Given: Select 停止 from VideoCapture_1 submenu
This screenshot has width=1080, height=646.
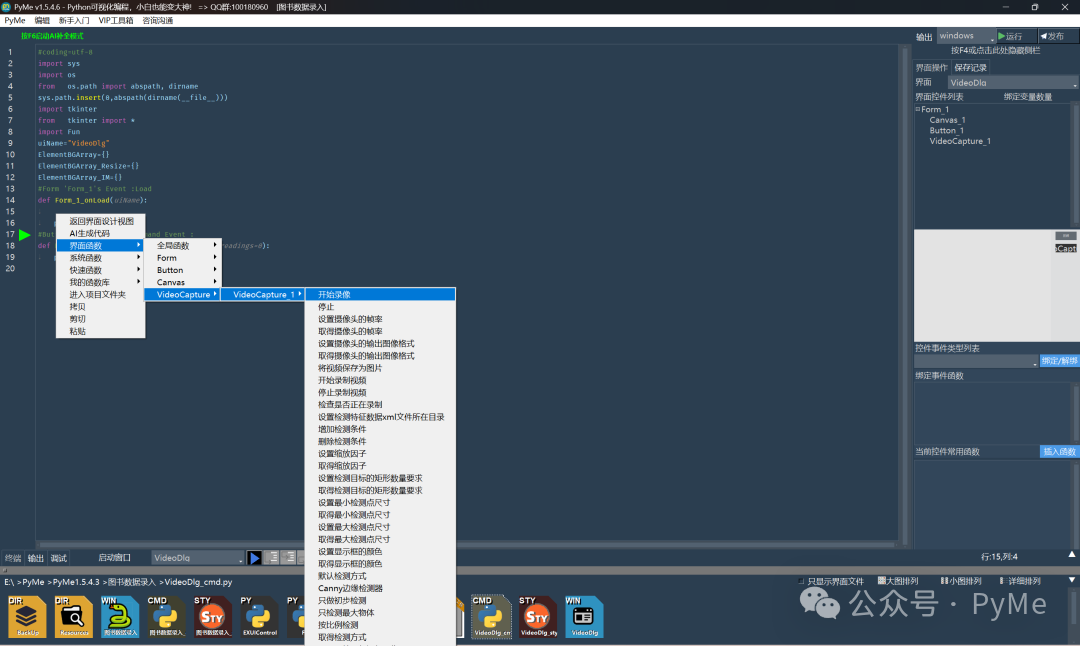Looking at the screenshot, I should point(380,306).
